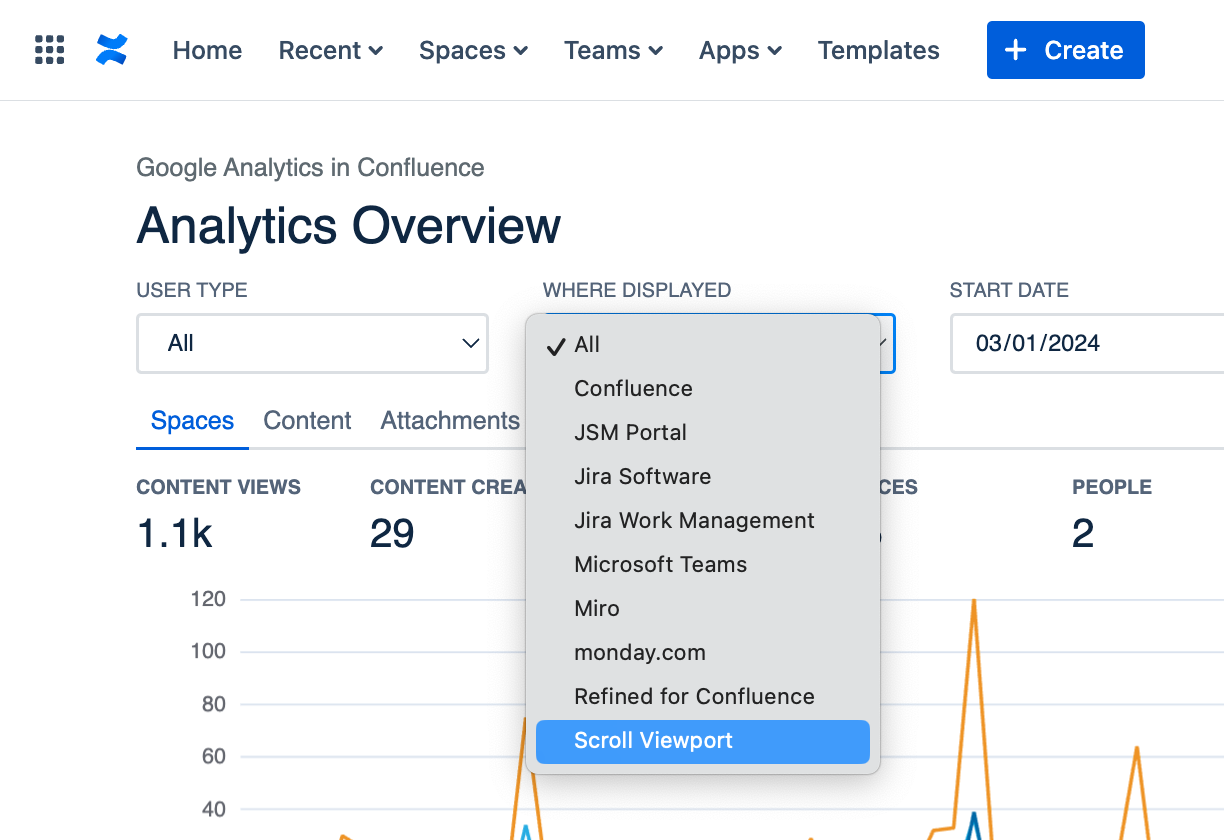The image size is (1224, 840).
Task: Switch to the Attachments tab
Action: click(x=450, y=421)
